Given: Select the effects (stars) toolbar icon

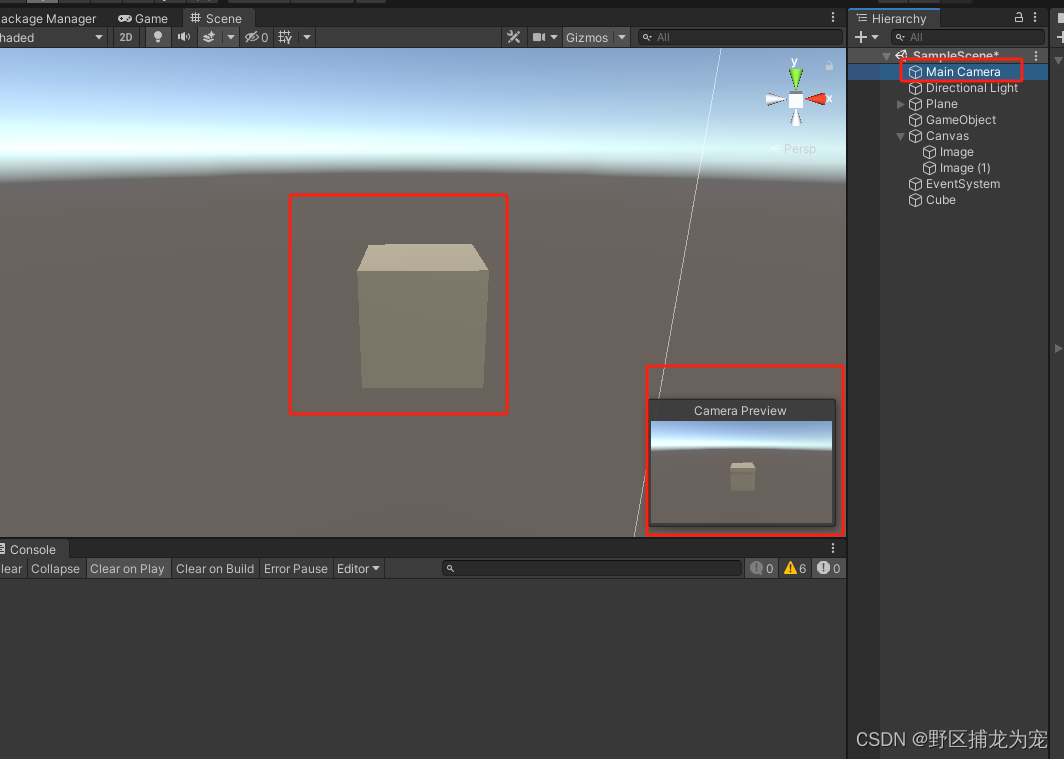Looking at the screenshot, I should click(x=208, y=37).
